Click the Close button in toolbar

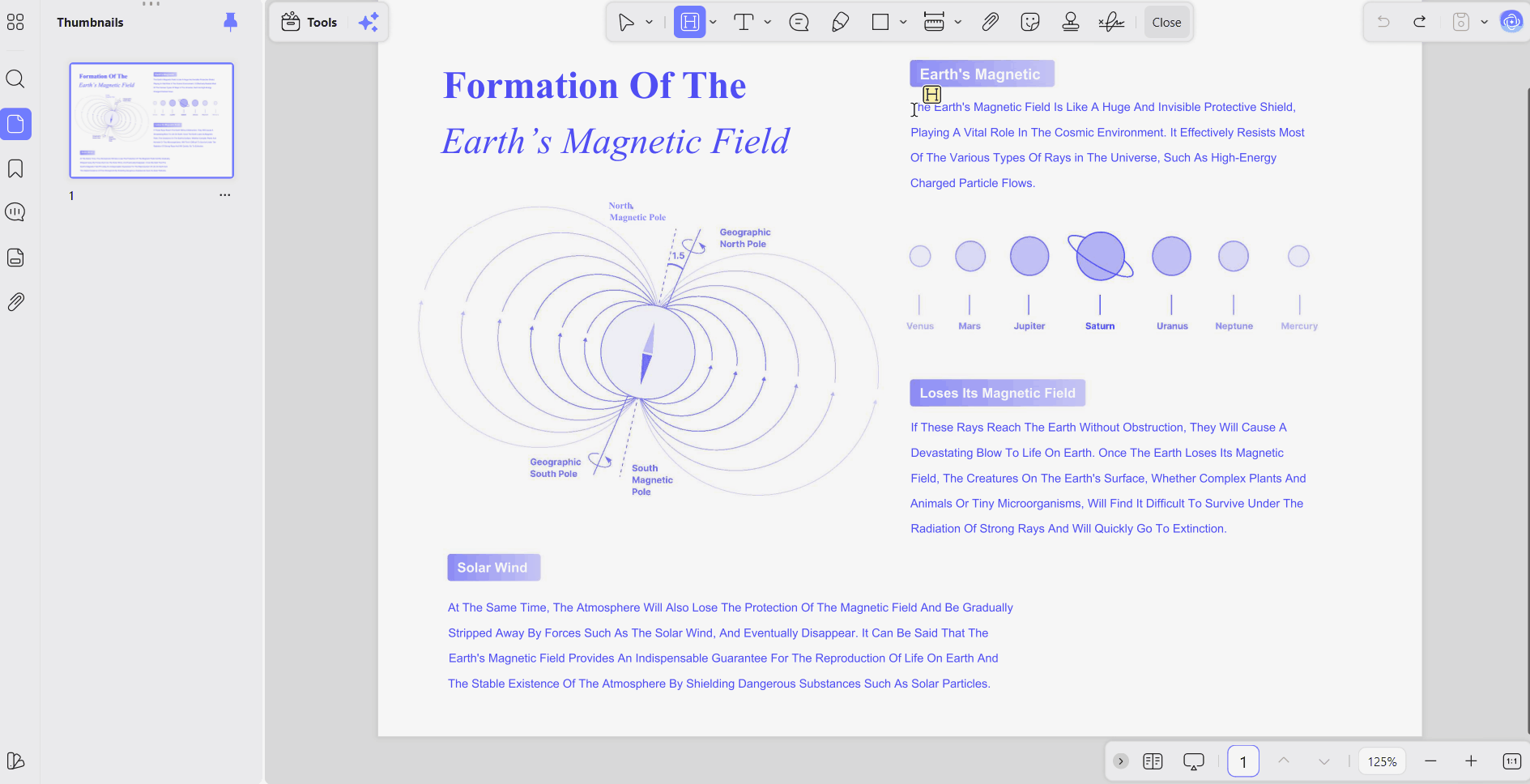[1166, 23]
